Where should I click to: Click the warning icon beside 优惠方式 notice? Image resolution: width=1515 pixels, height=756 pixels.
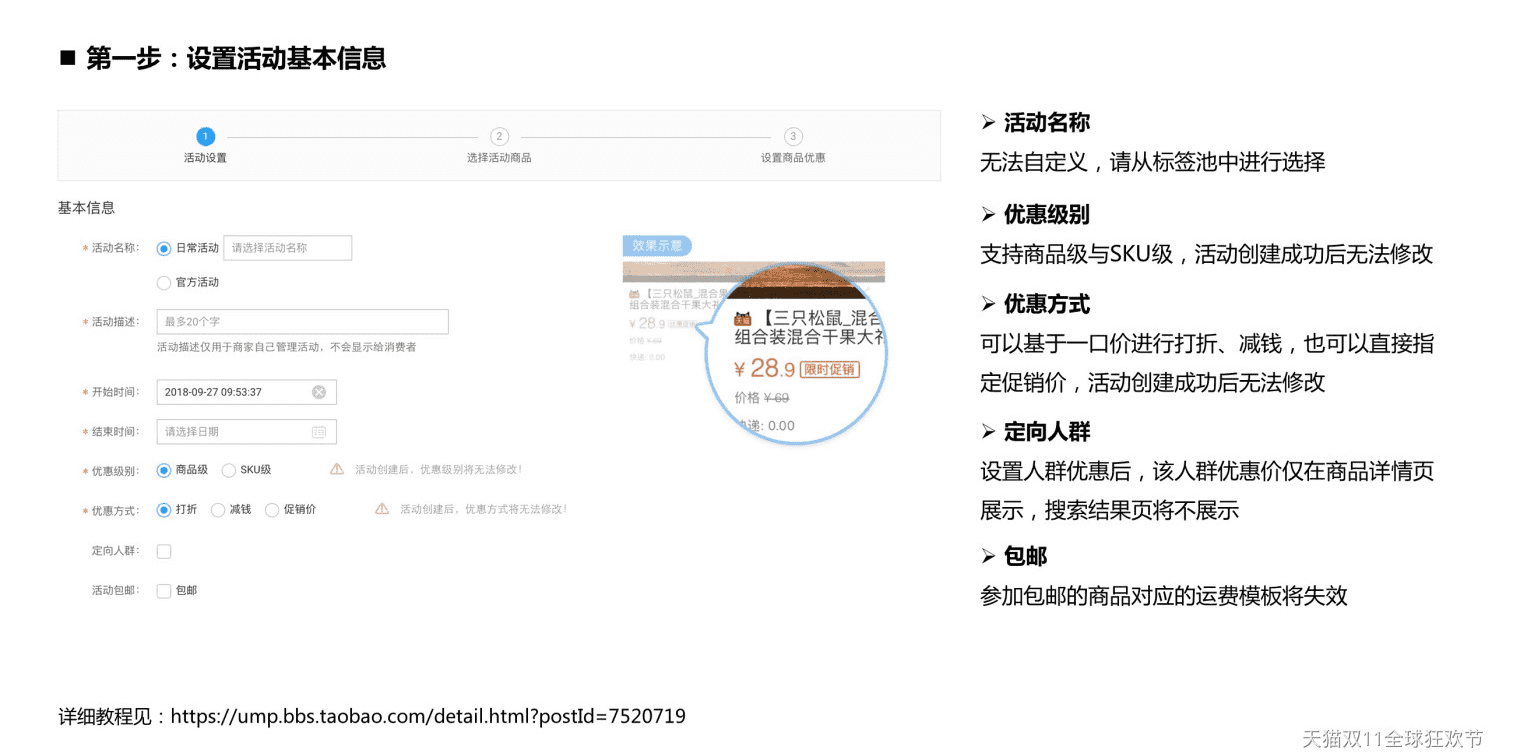tap(382, 509)
